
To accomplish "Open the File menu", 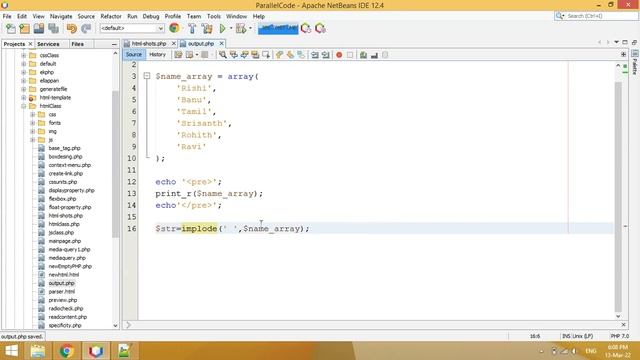I will click(7, 16).
